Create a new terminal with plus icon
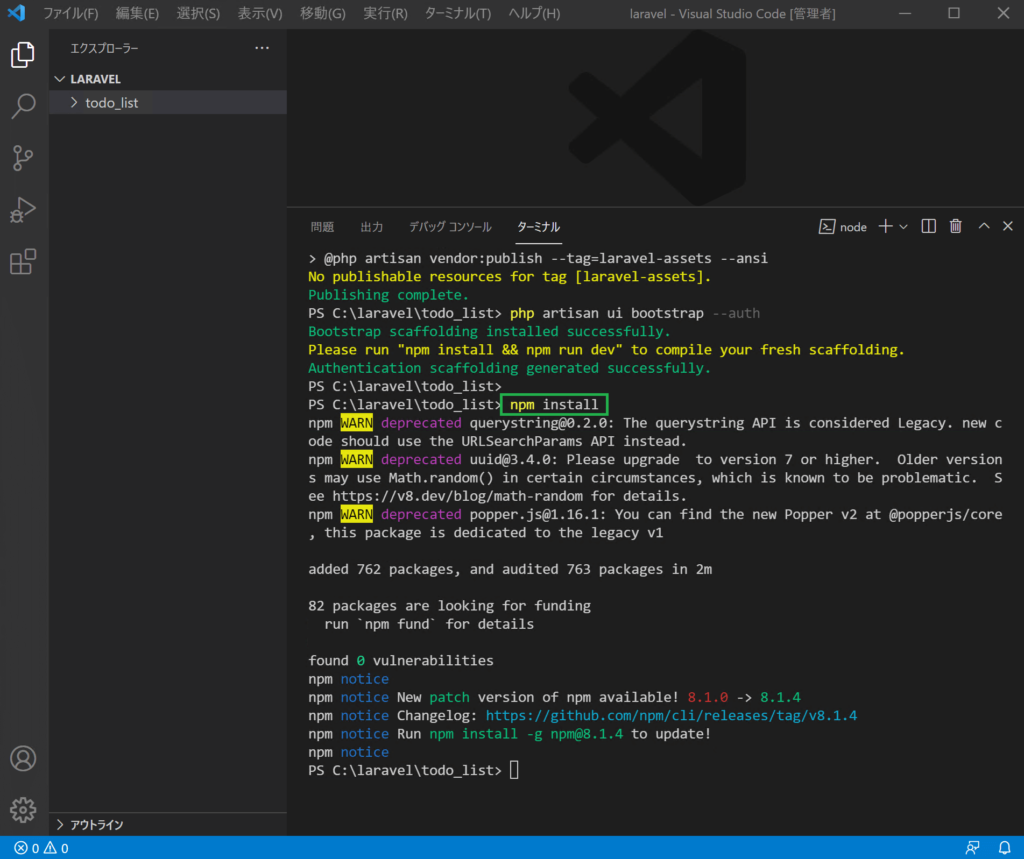The width and height of the screenshot is (1024, 859). pos(886,226)
